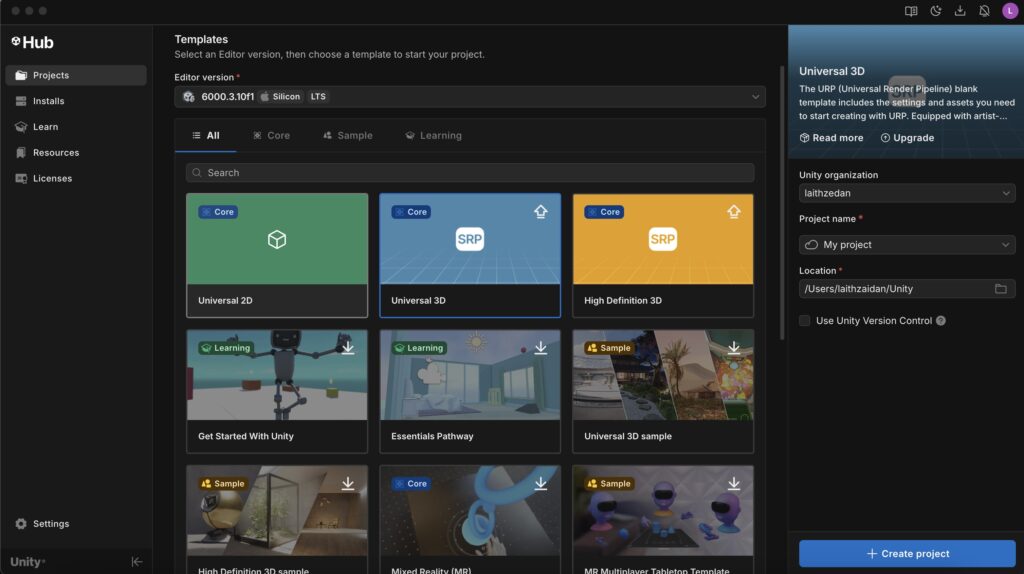Expand the Project name dropdown arrow
Viewport: 1024px width, 574px height.
1005,245
